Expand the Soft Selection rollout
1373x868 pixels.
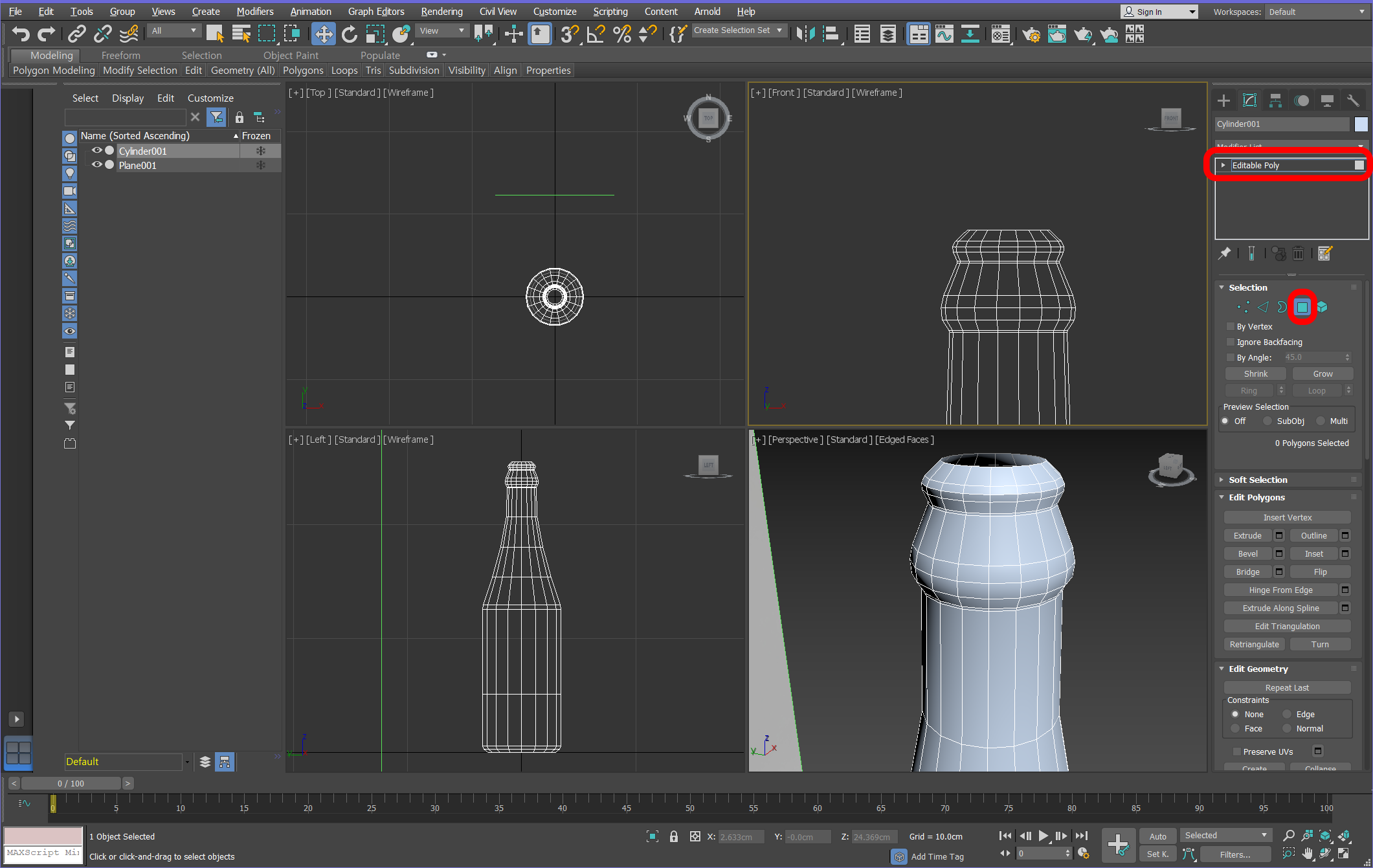pos(1257,480)
